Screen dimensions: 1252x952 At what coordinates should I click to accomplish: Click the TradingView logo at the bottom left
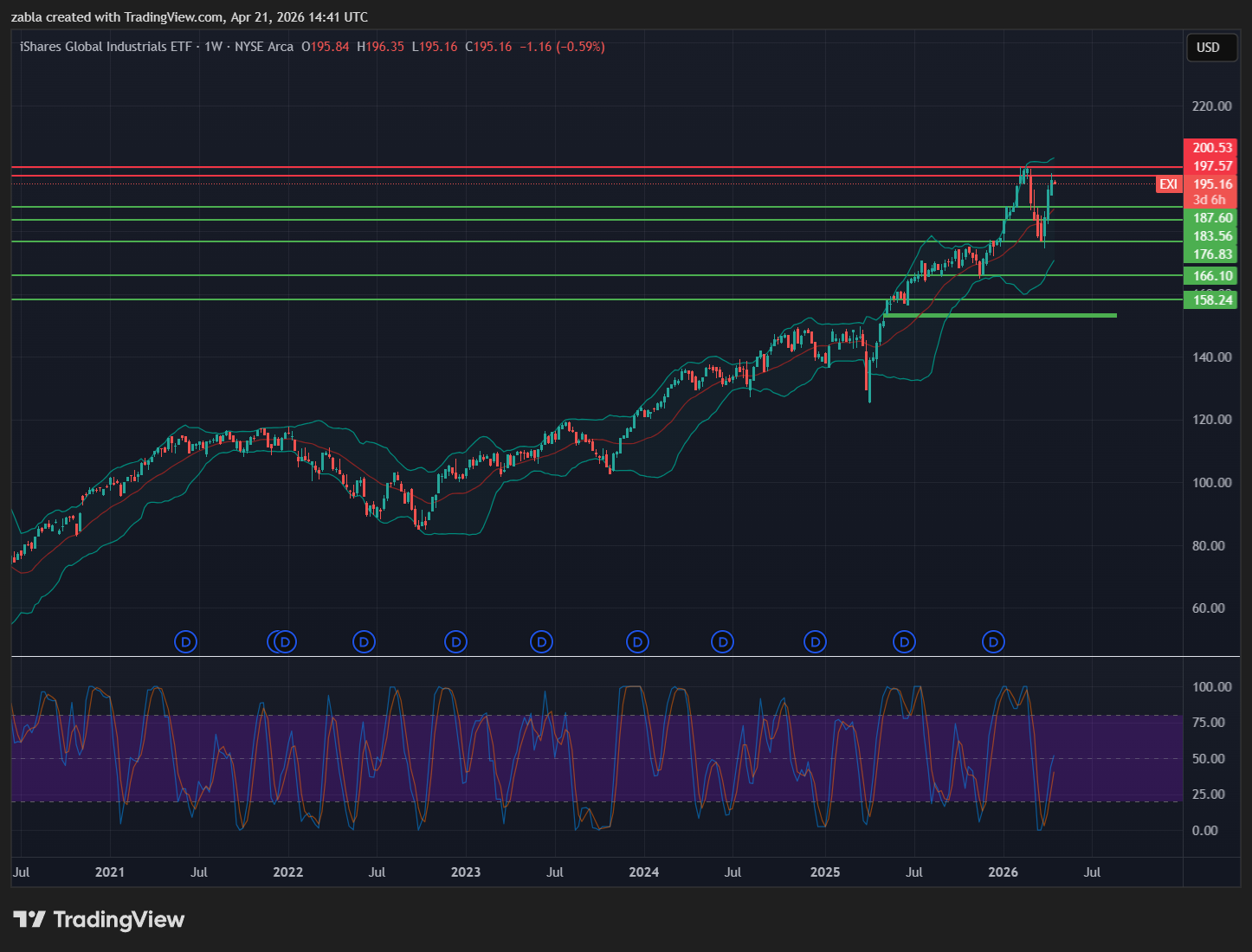coord(99,919)
